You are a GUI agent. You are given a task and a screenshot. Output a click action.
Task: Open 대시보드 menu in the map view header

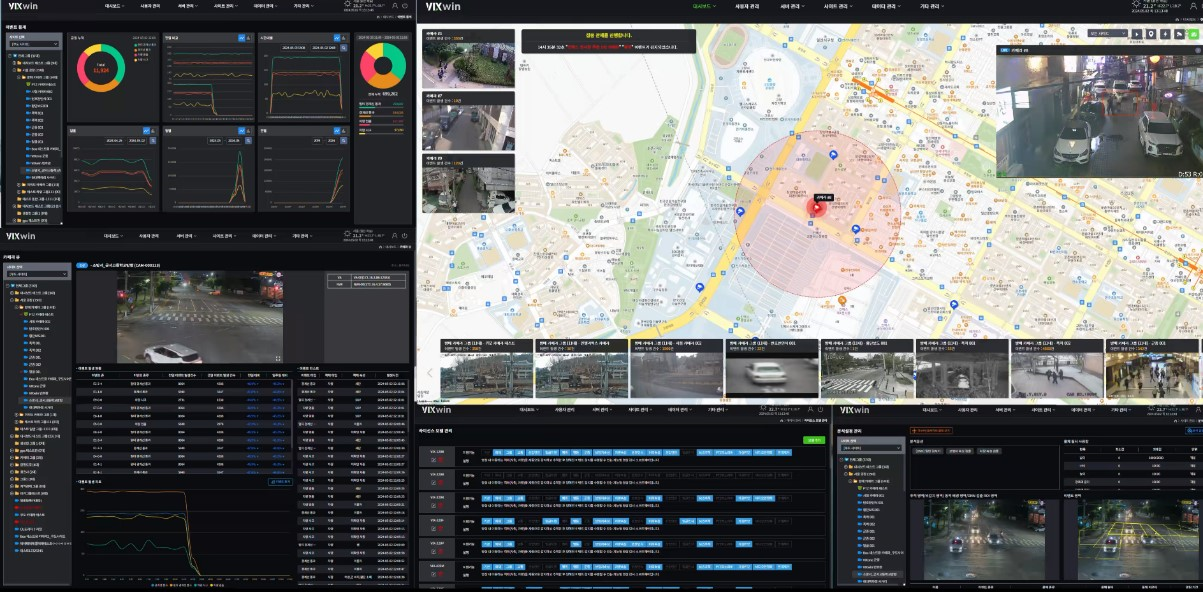point(704,6)
